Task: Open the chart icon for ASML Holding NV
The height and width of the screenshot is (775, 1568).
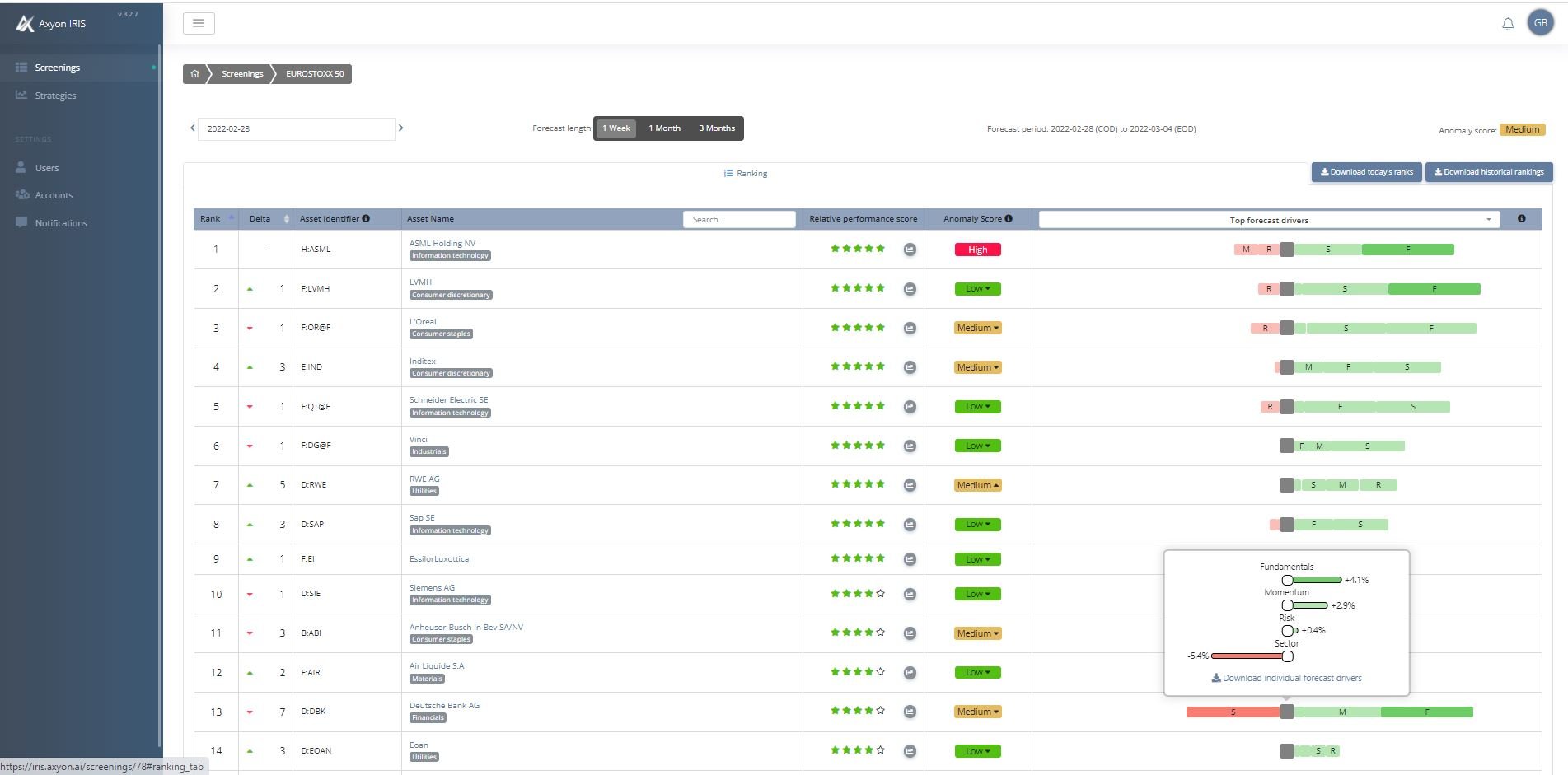Action: [x=910, y=250]
